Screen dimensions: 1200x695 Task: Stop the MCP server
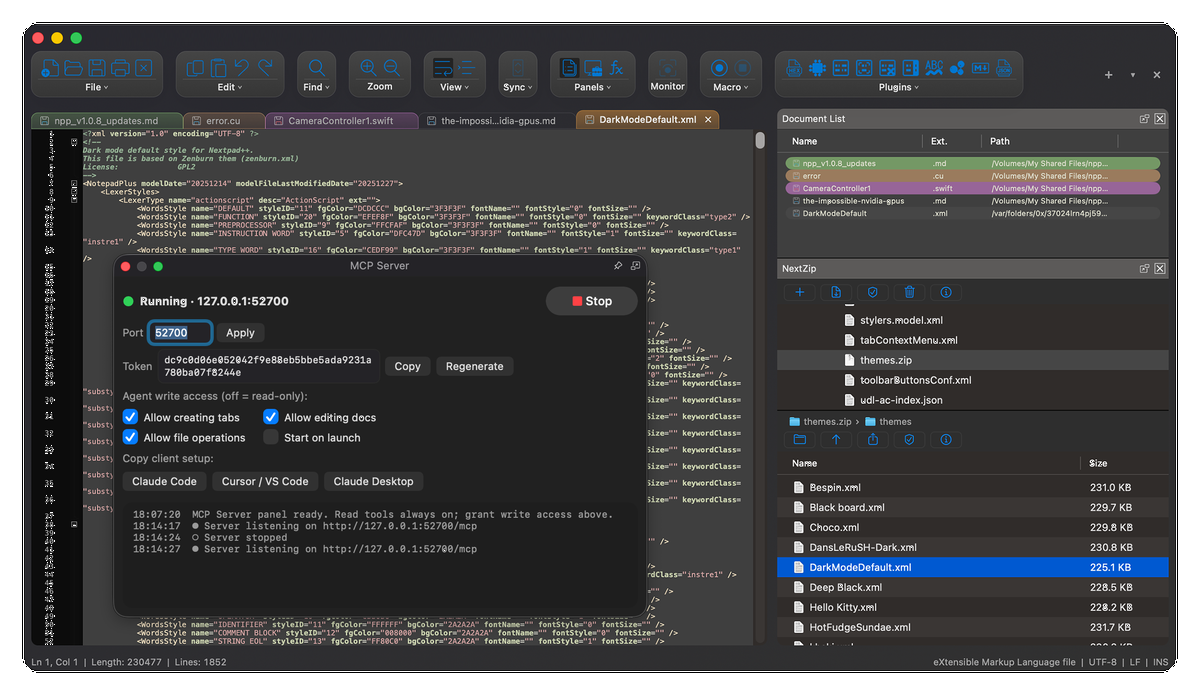pyautogui.click(x=592, y=301)
